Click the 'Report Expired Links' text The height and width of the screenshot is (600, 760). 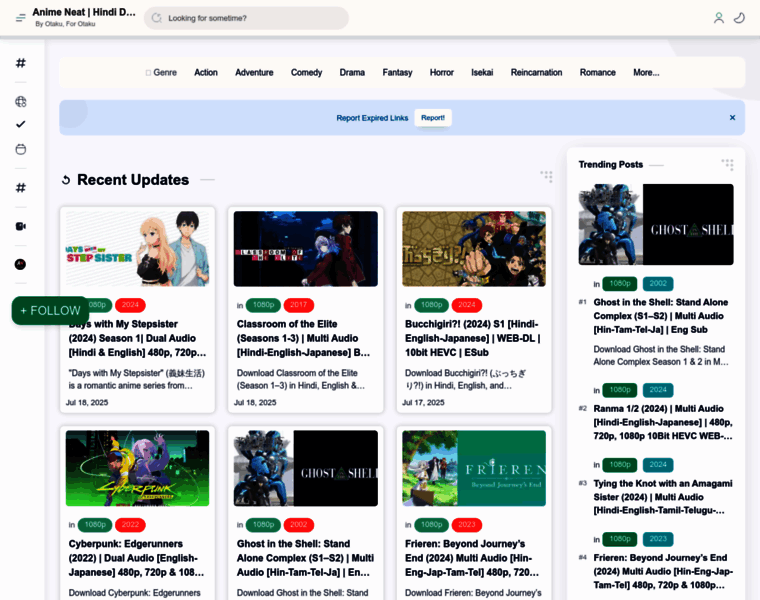click(372, 118)
